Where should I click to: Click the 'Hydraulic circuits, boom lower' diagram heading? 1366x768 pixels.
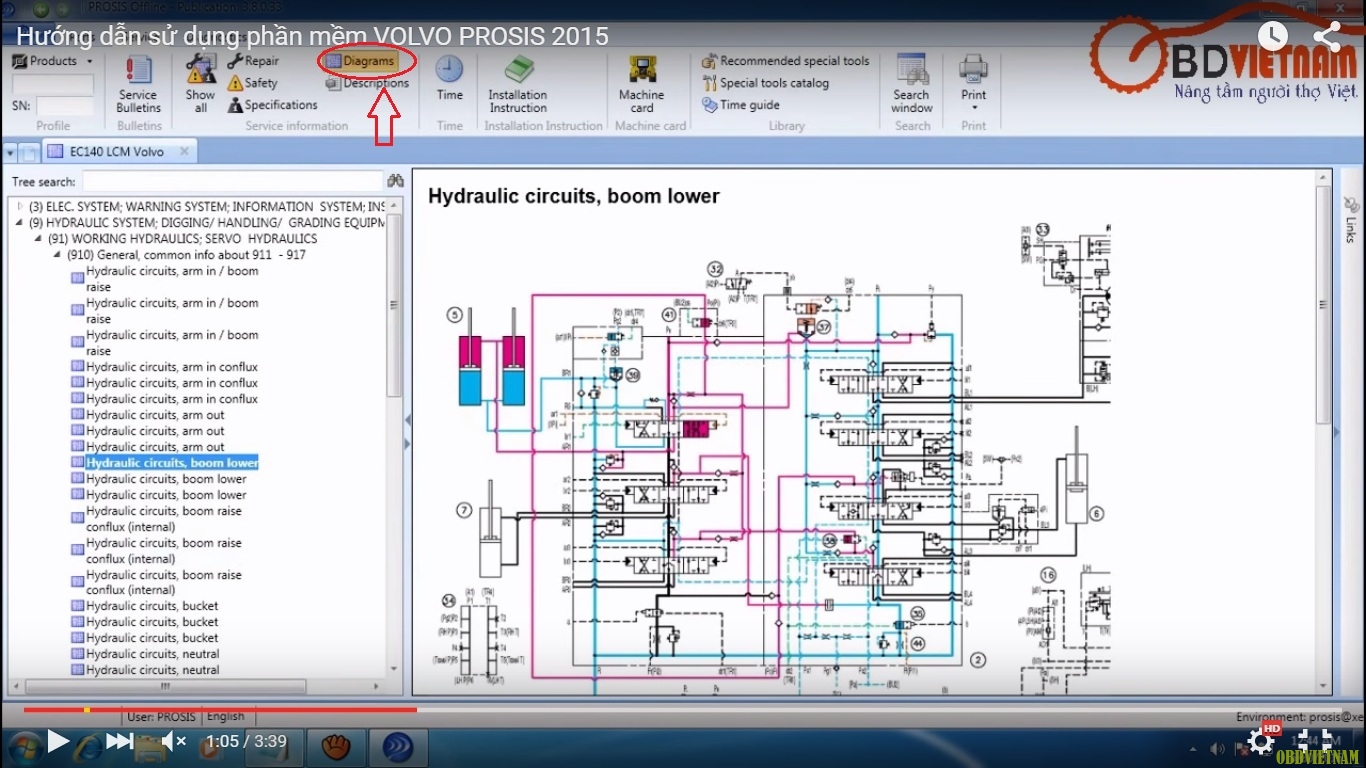(574, 196)
